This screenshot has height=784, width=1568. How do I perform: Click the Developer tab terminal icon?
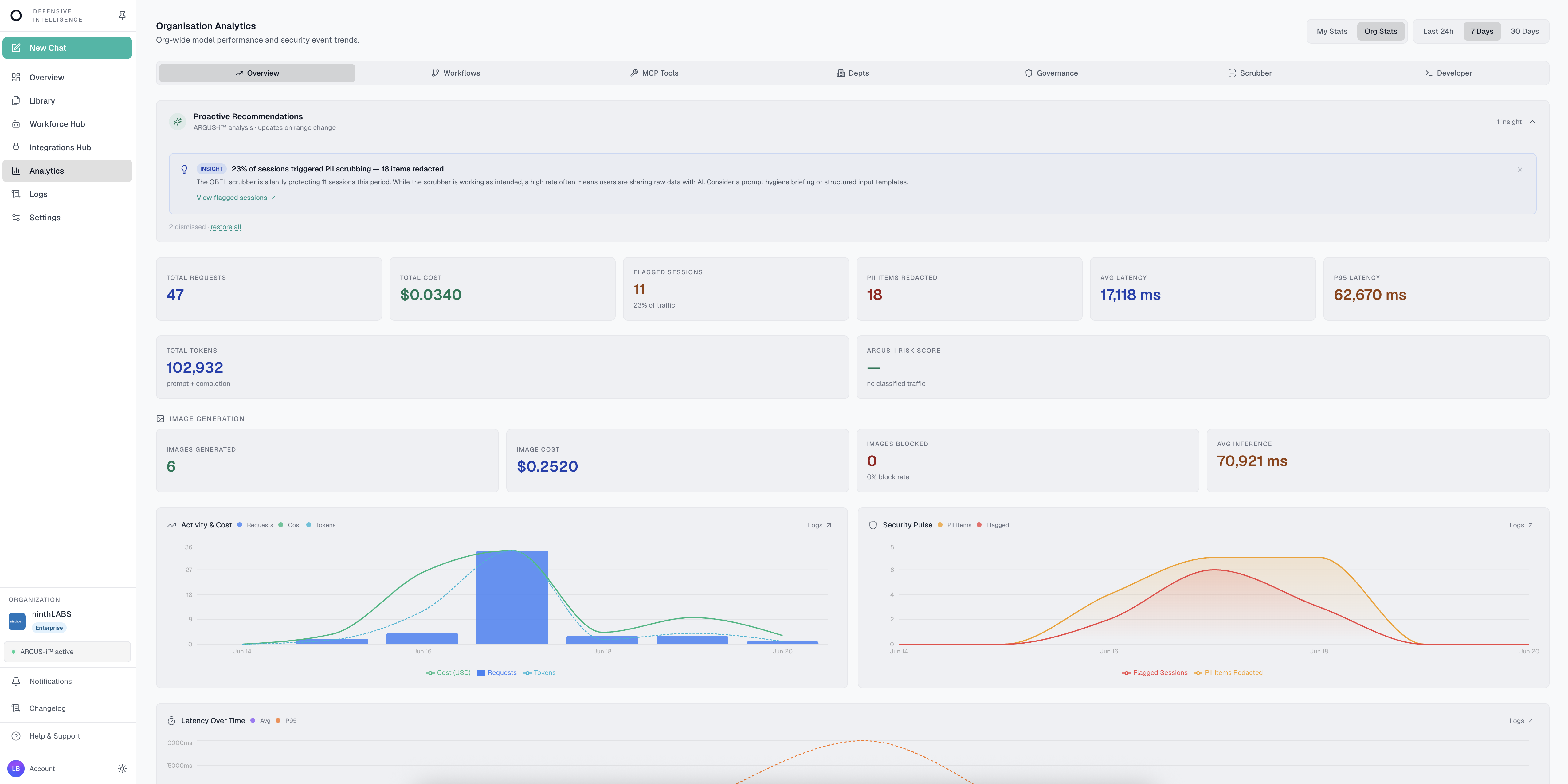[1429, 73]
